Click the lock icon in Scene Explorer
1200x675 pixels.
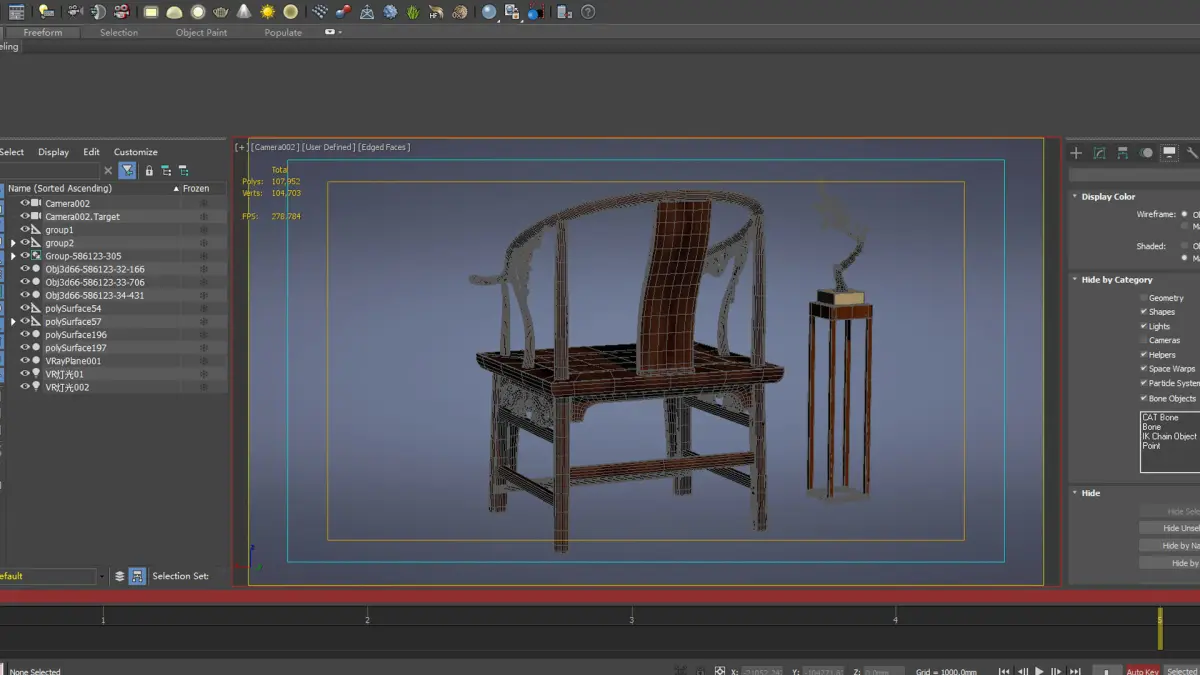point(149,171)
